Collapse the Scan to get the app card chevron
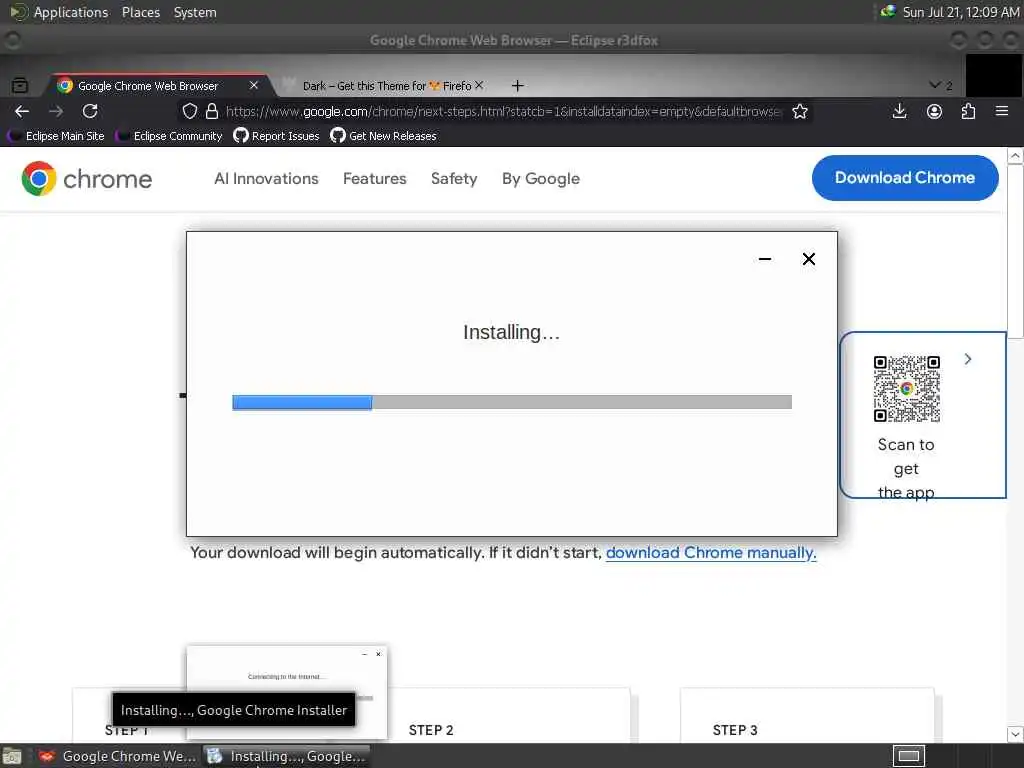1024x768 pixels. 968,359
